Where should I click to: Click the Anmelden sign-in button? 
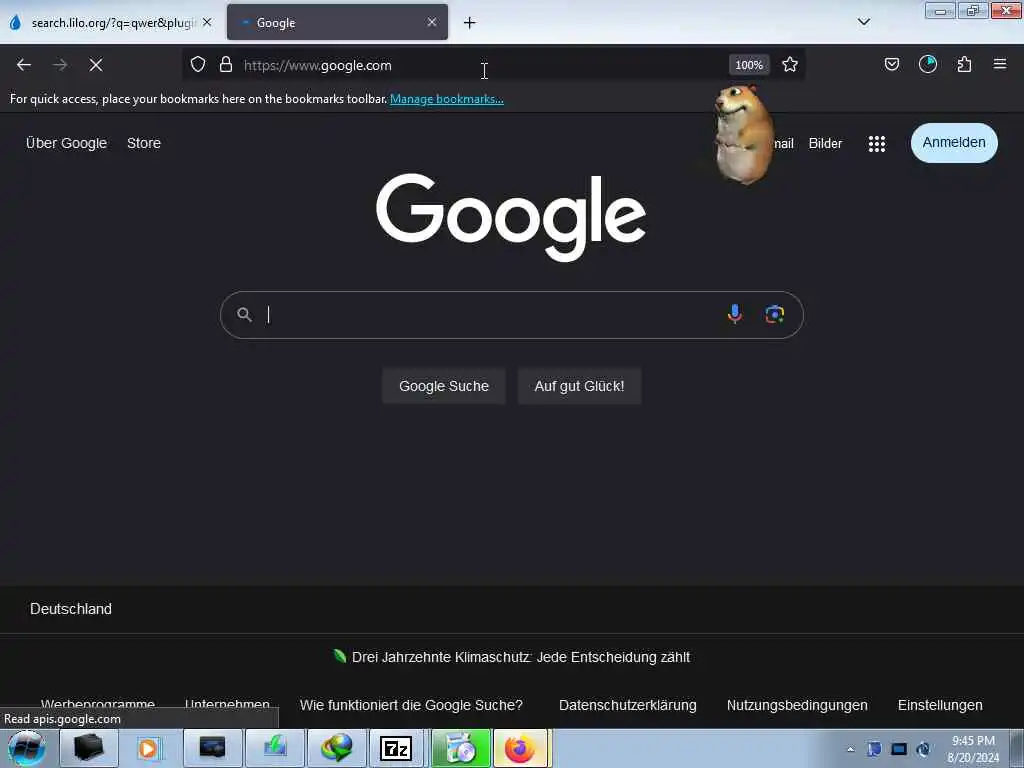[x=954, y=142]
